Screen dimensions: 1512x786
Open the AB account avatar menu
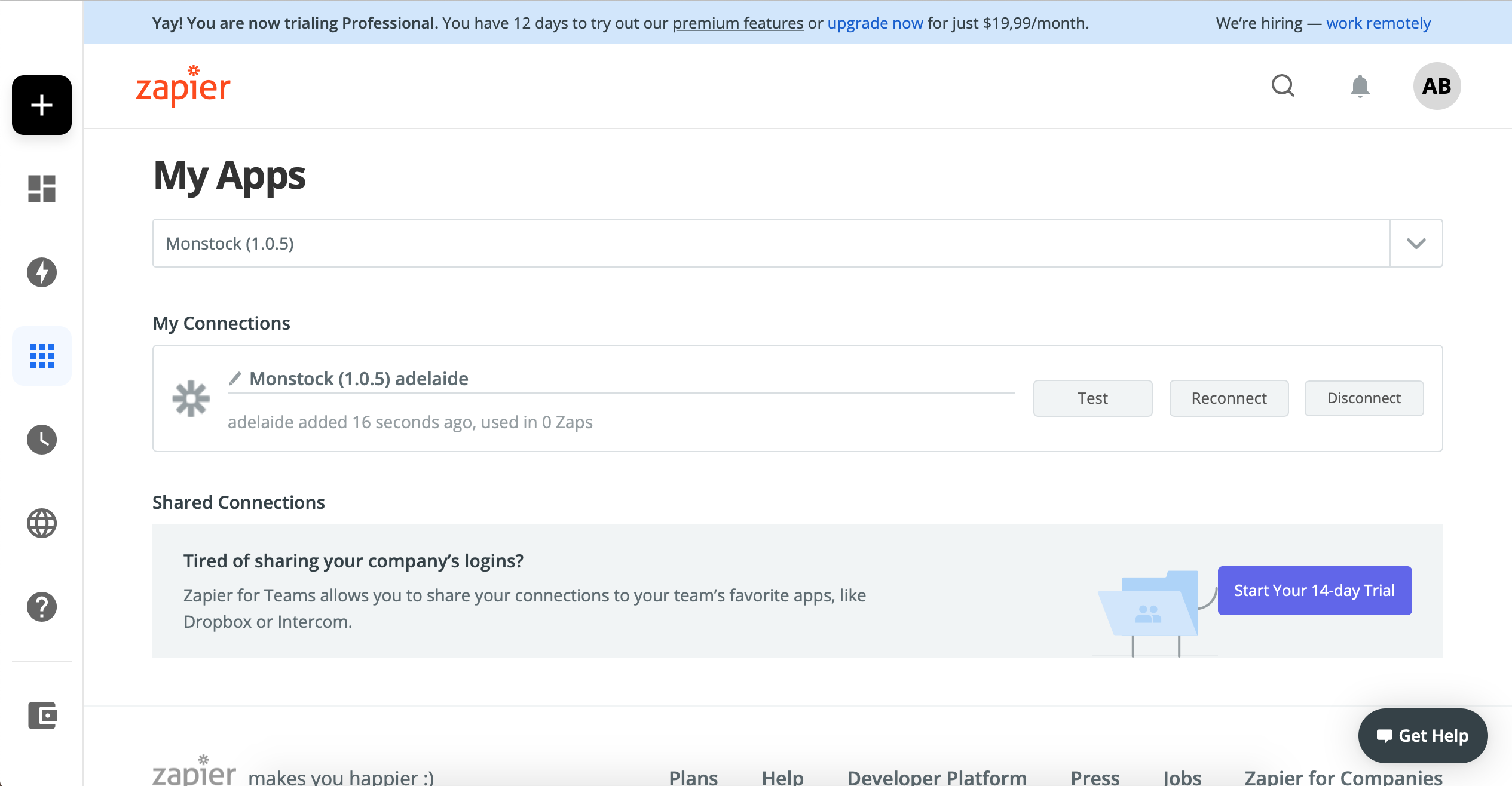point(1437,86)
